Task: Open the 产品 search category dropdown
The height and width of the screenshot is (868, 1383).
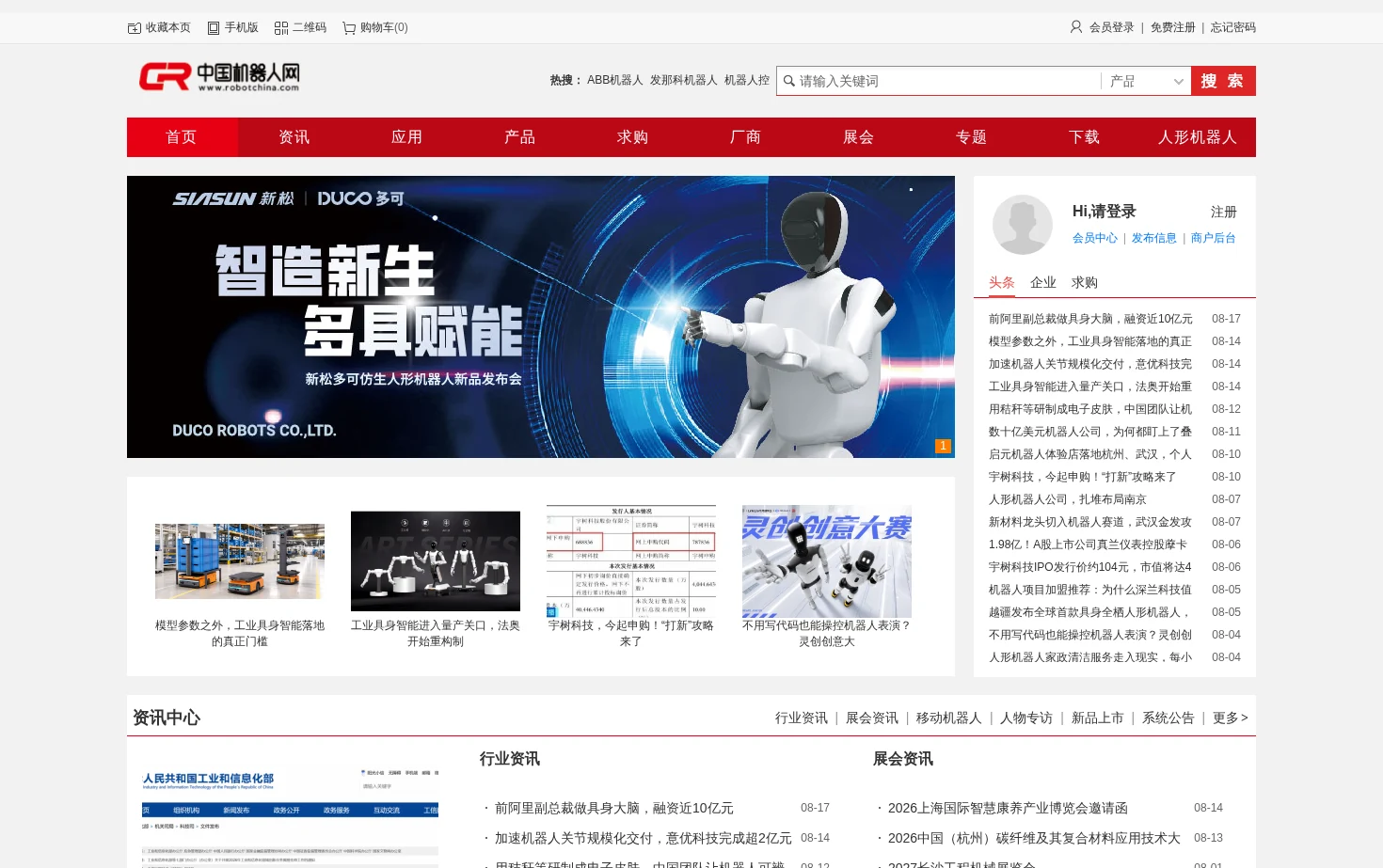Action: [1146, 81]
